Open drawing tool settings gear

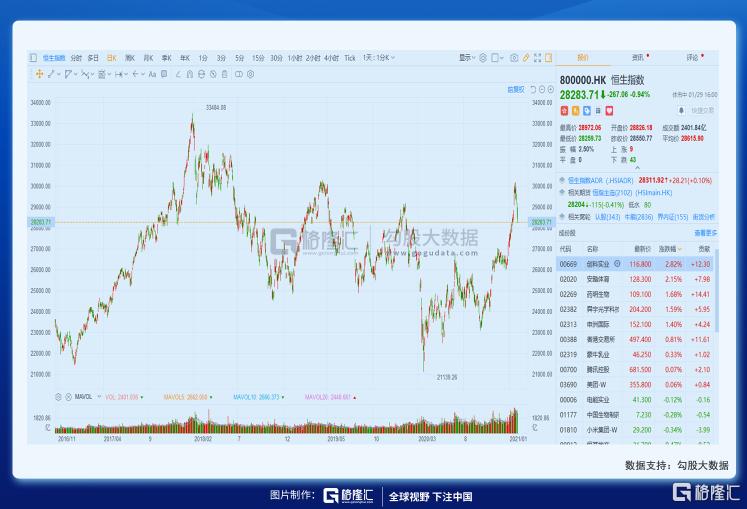click(x=251, y=74)
